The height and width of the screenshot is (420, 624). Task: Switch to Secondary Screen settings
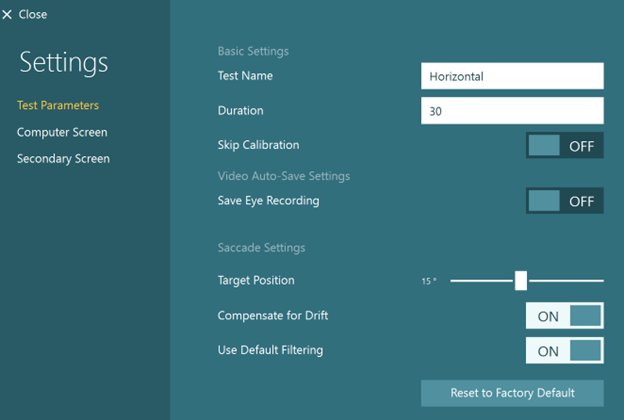coord(63,159)
